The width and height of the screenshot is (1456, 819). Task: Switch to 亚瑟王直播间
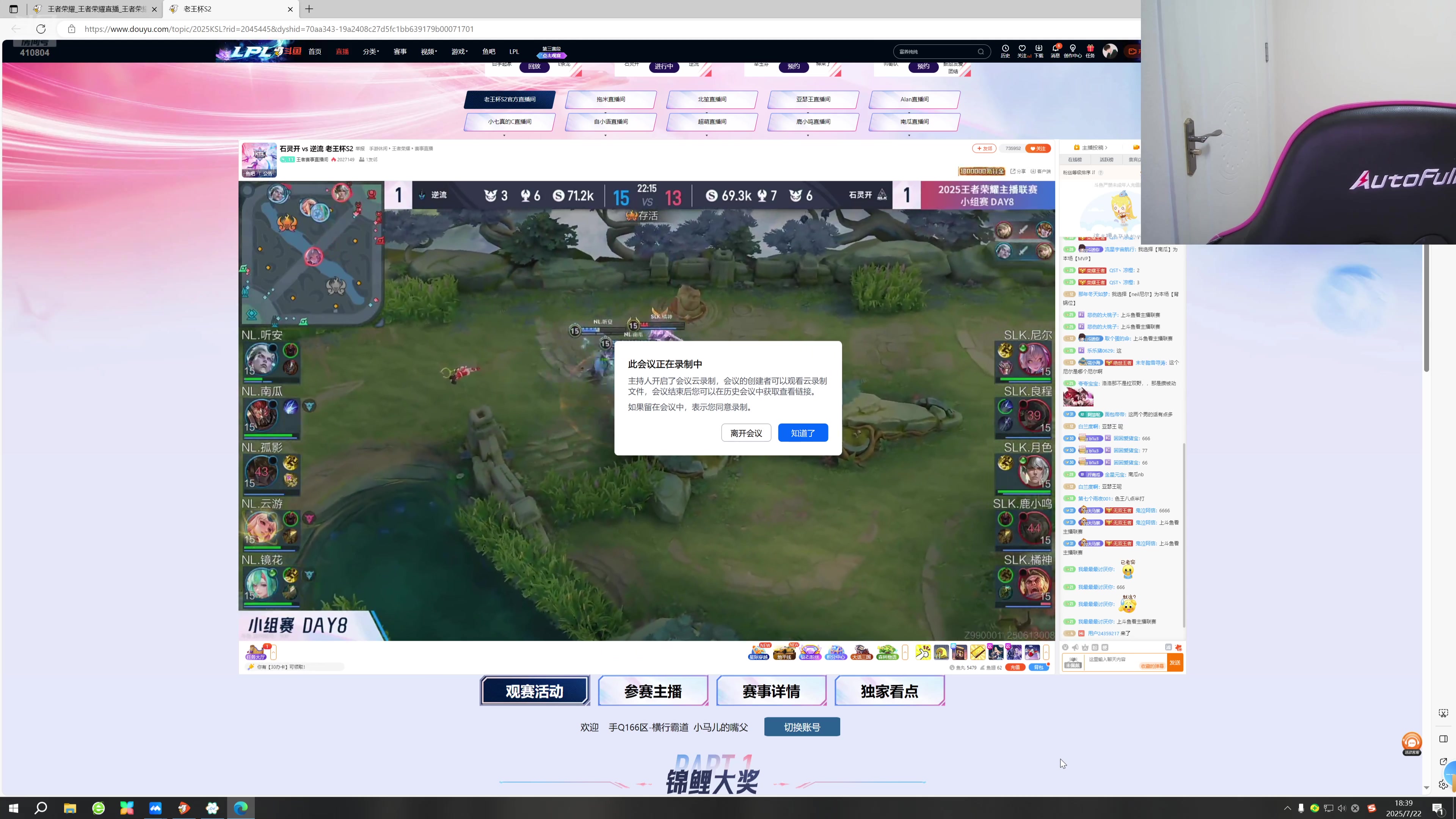[x=813, y=99]
